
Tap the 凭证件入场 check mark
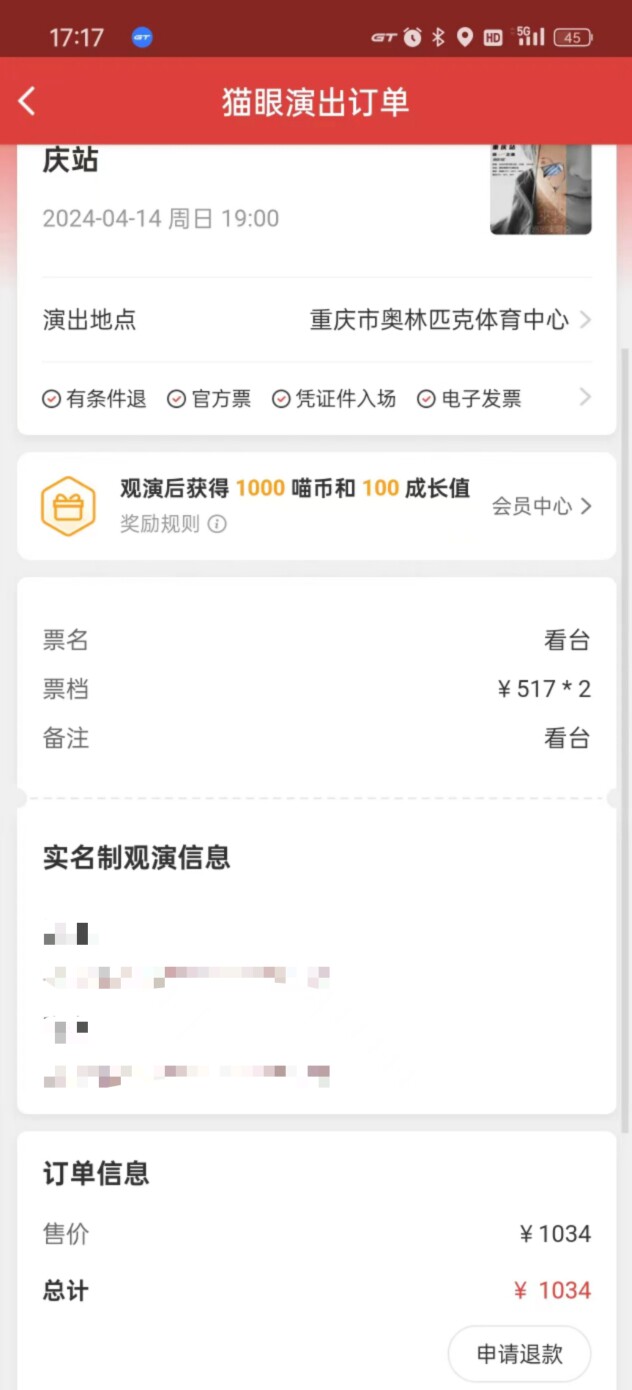point(281,399)
